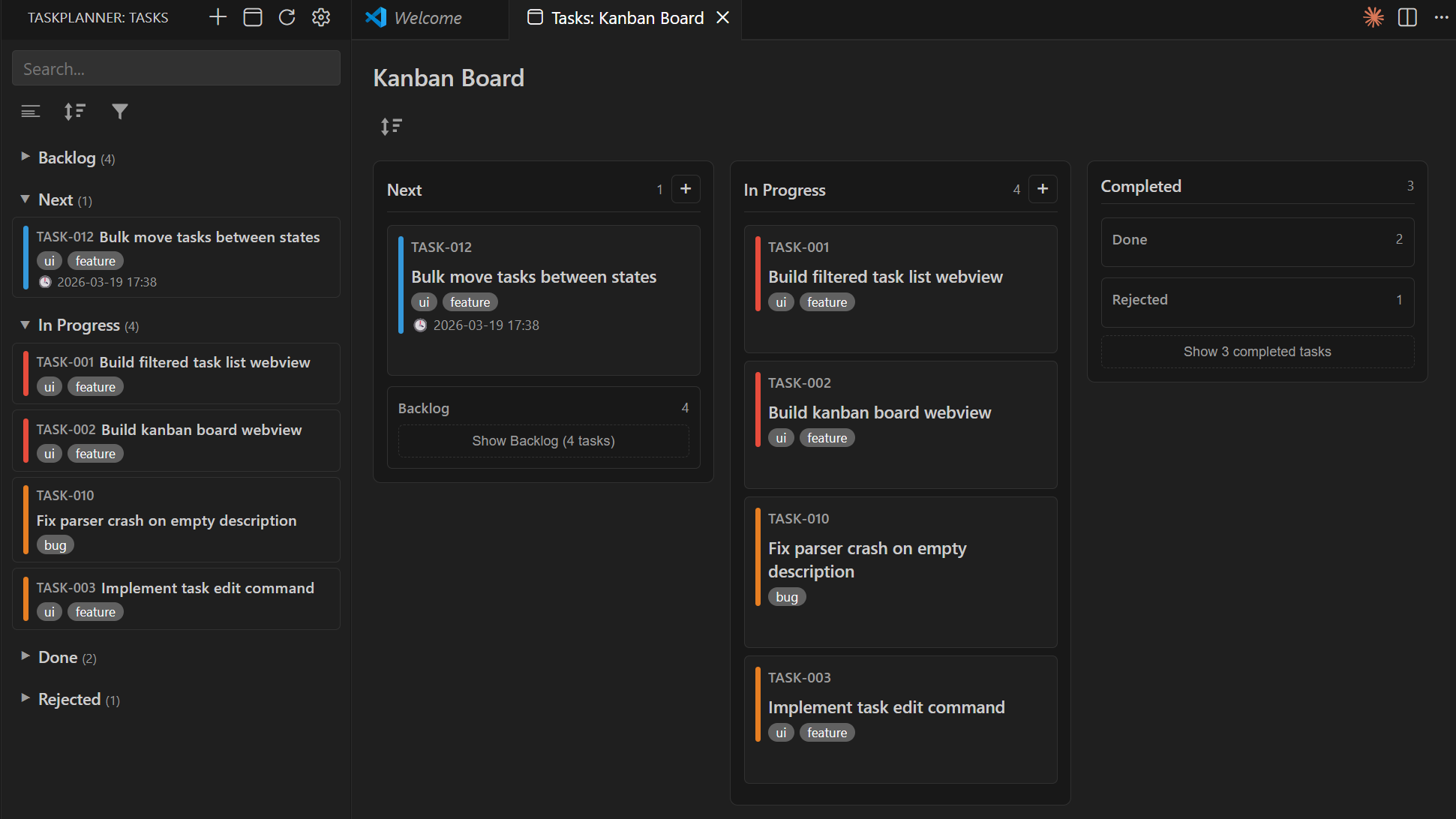Open TASK-003 Implement task edit command card on the board
Screen dimensions: 1456x819
[x=900, y=719]
